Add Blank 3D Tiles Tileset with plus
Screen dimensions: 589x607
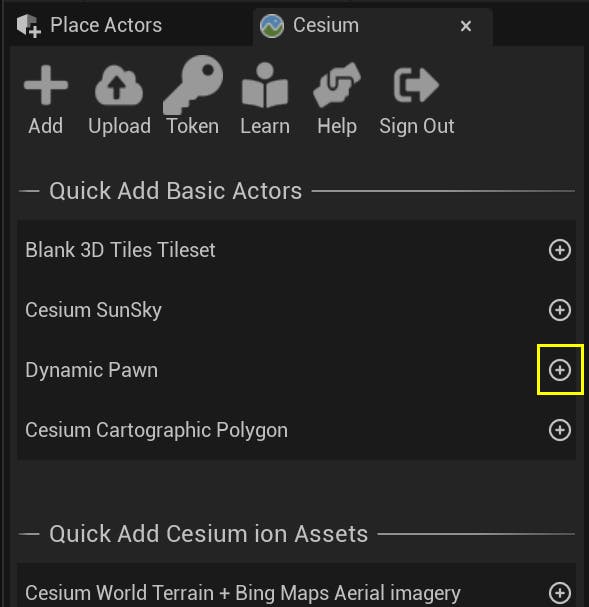[560, 250]
